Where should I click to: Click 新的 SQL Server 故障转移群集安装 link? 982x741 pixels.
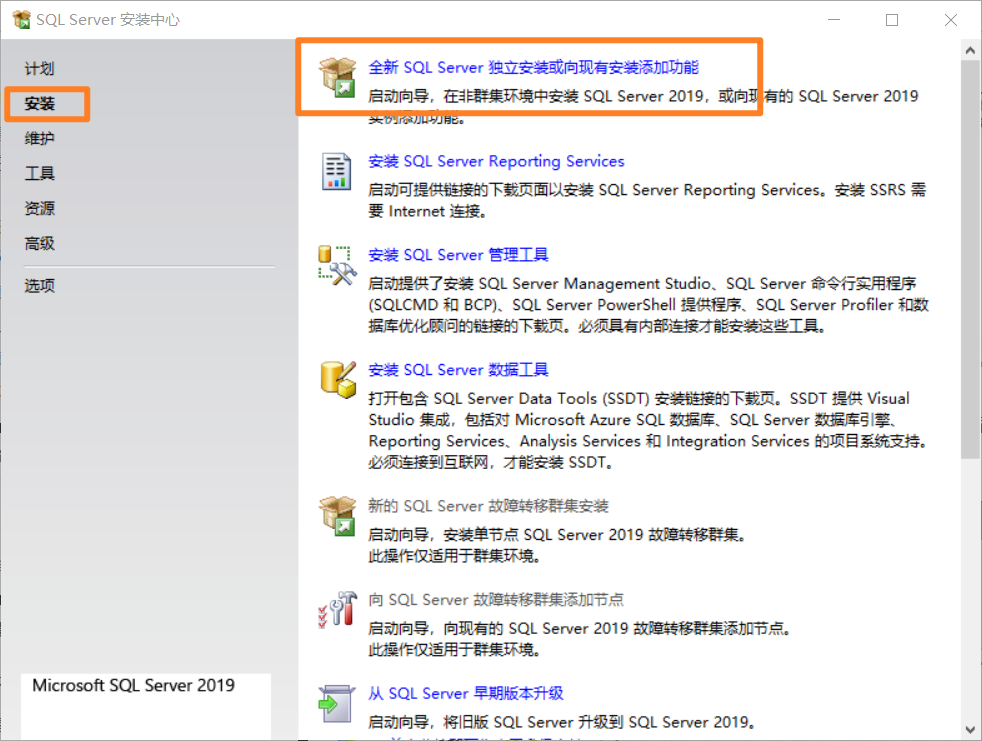click(x=488, y=506)
